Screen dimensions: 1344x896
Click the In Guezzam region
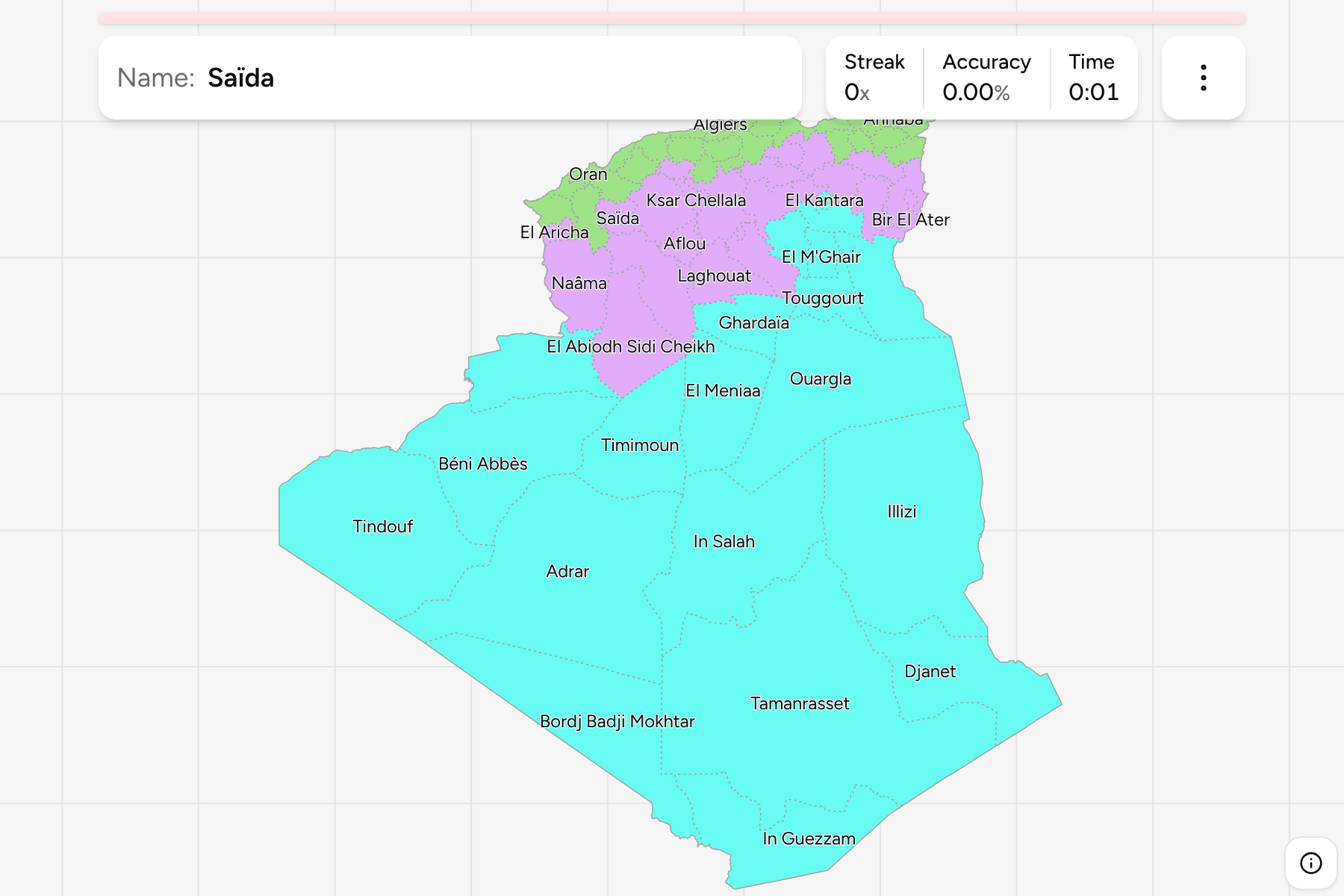pos(809,839)
